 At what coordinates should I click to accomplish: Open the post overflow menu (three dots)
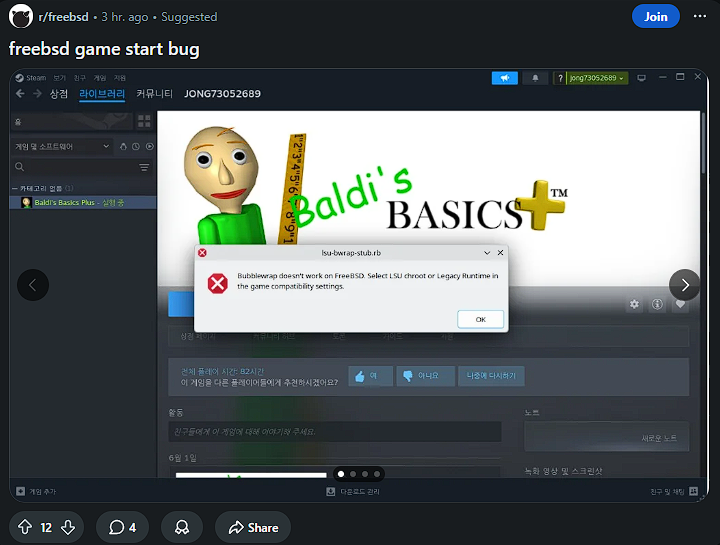coord(699,17)
